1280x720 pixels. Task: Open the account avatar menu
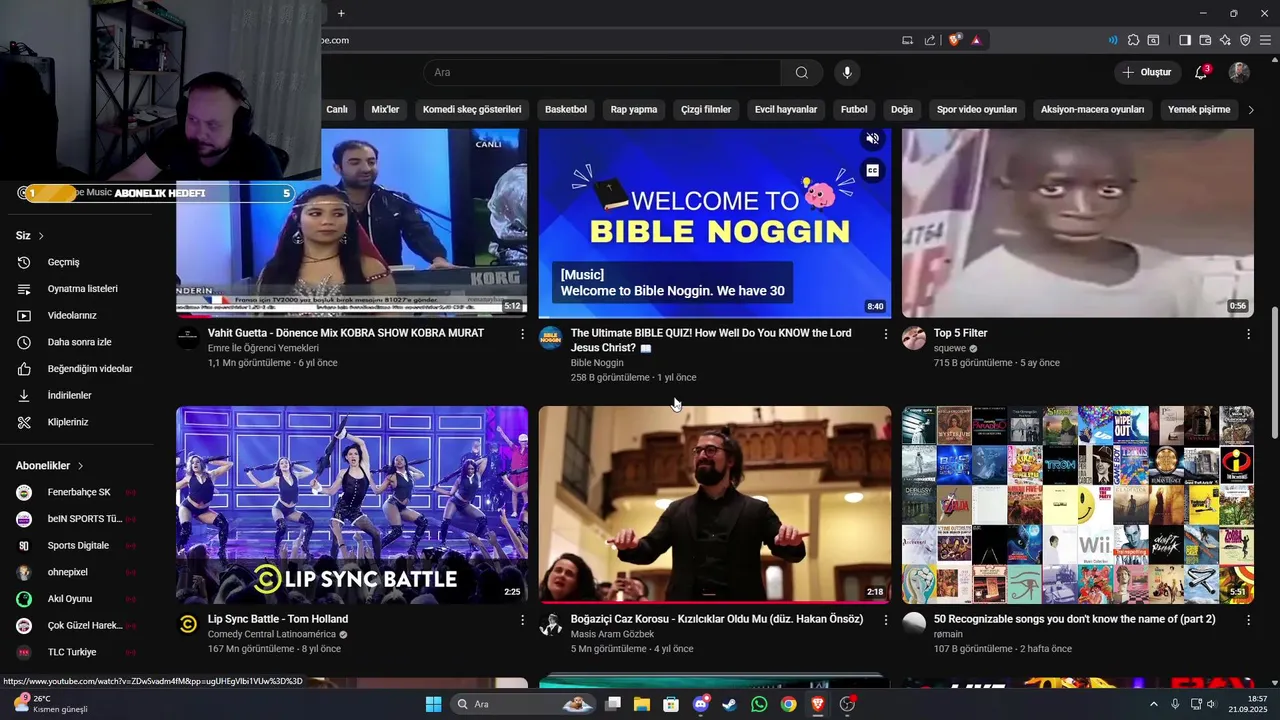coord(1239,72)
